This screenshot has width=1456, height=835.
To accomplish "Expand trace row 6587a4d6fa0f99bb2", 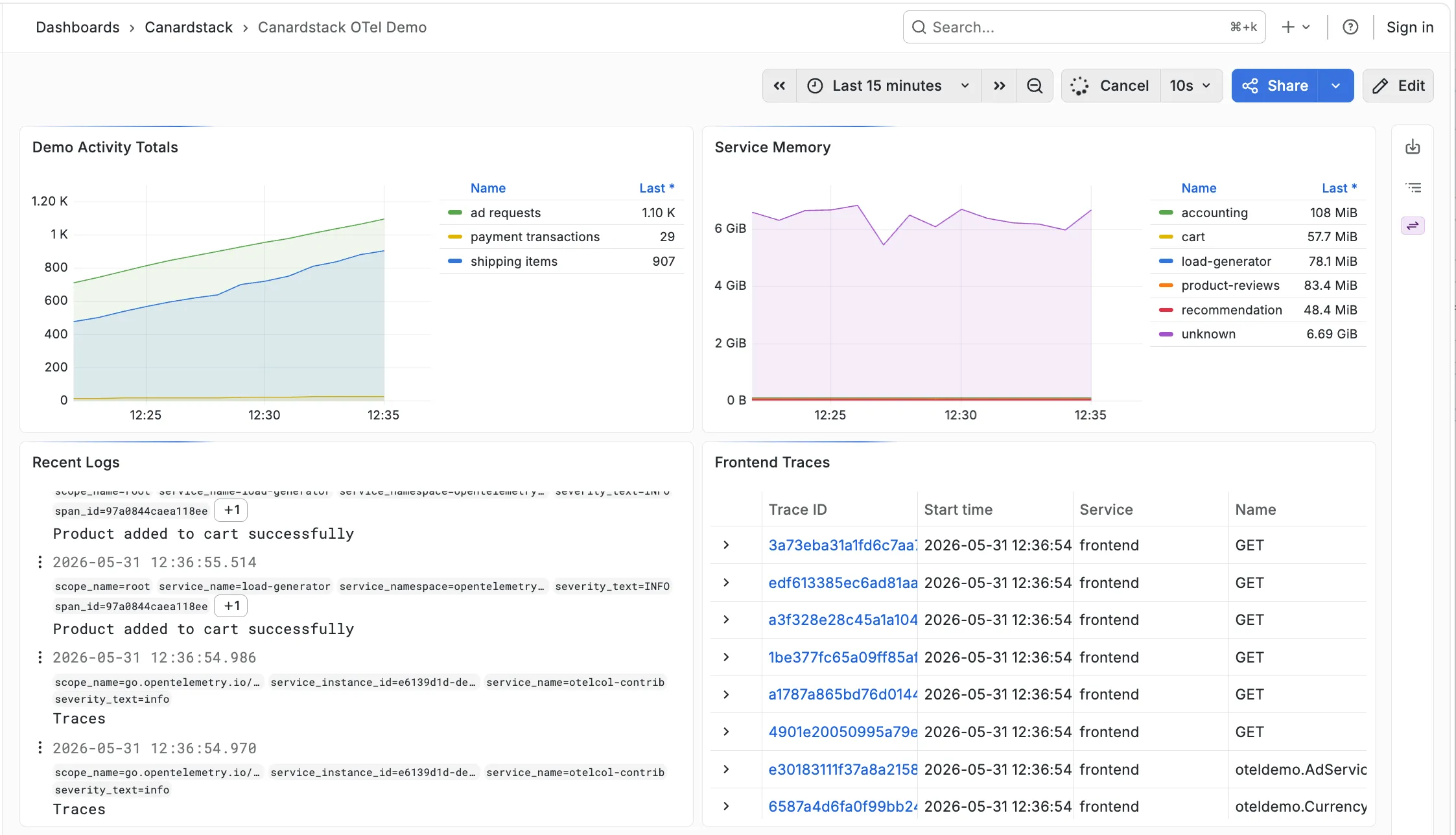I will (726, 806).
